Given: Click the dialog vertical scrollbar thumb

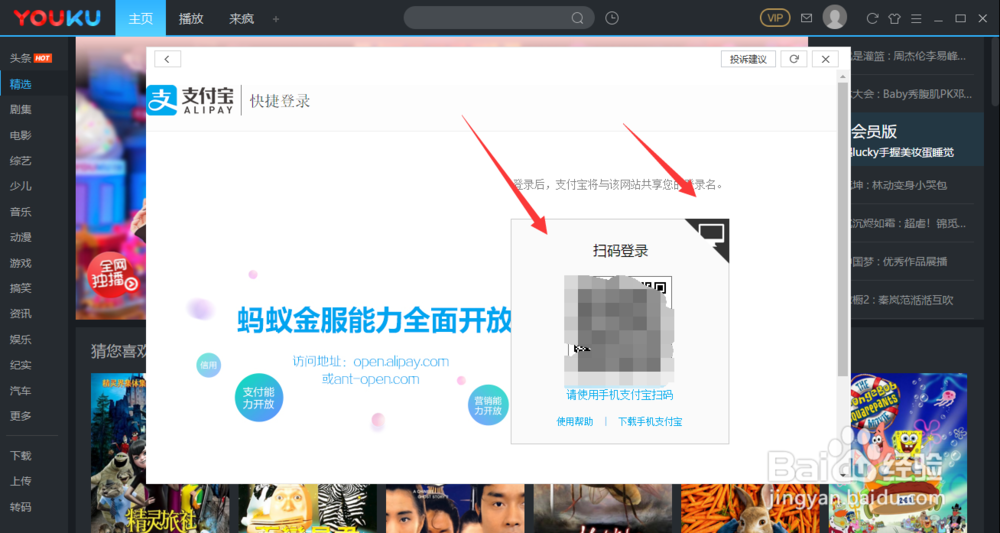Looking at the screenshot, I should click(842, 230).
